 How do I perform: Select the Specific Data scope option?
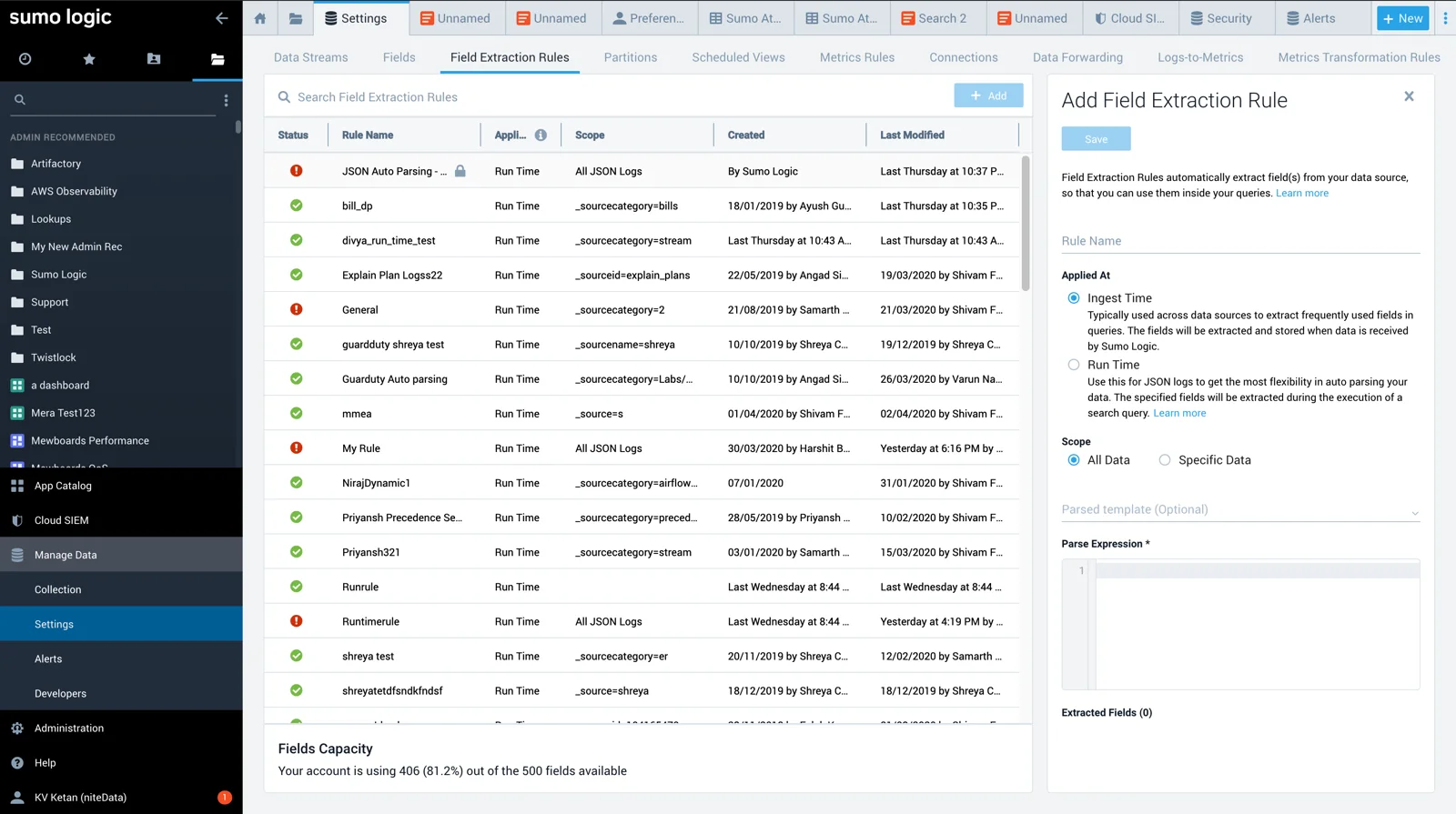point(1165,460)
